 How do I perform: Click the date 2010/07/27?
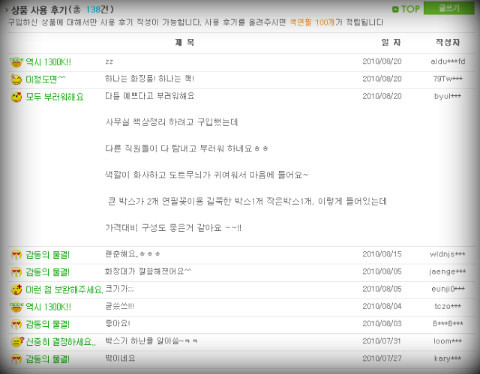(382, 358)
